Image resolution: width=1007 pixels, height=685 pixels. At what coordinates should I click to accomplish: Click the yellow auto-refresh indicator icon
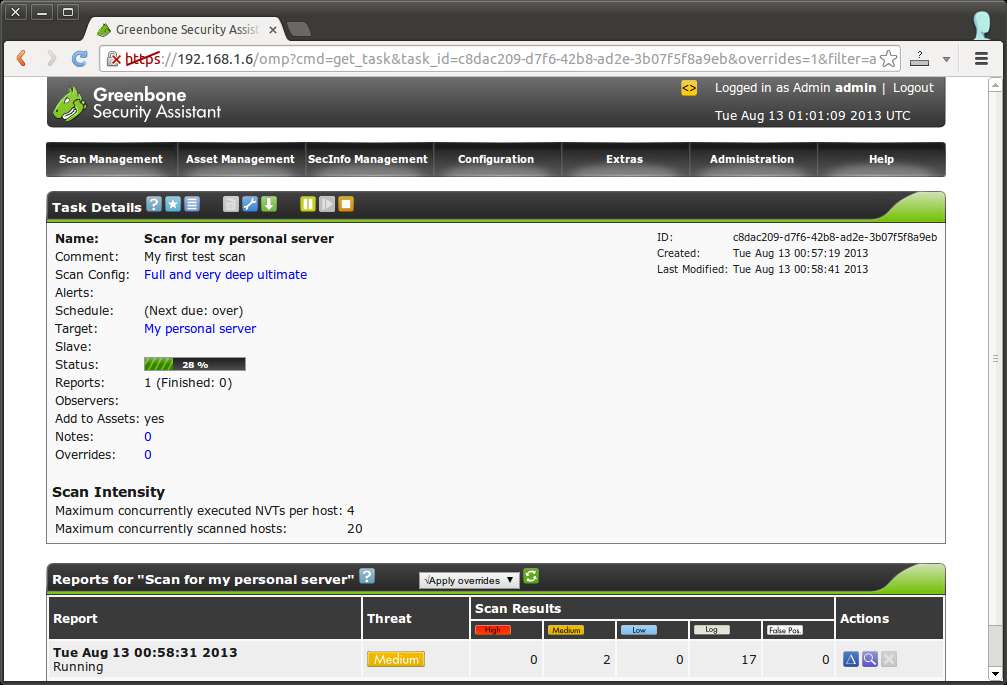(x=689, y=88)
